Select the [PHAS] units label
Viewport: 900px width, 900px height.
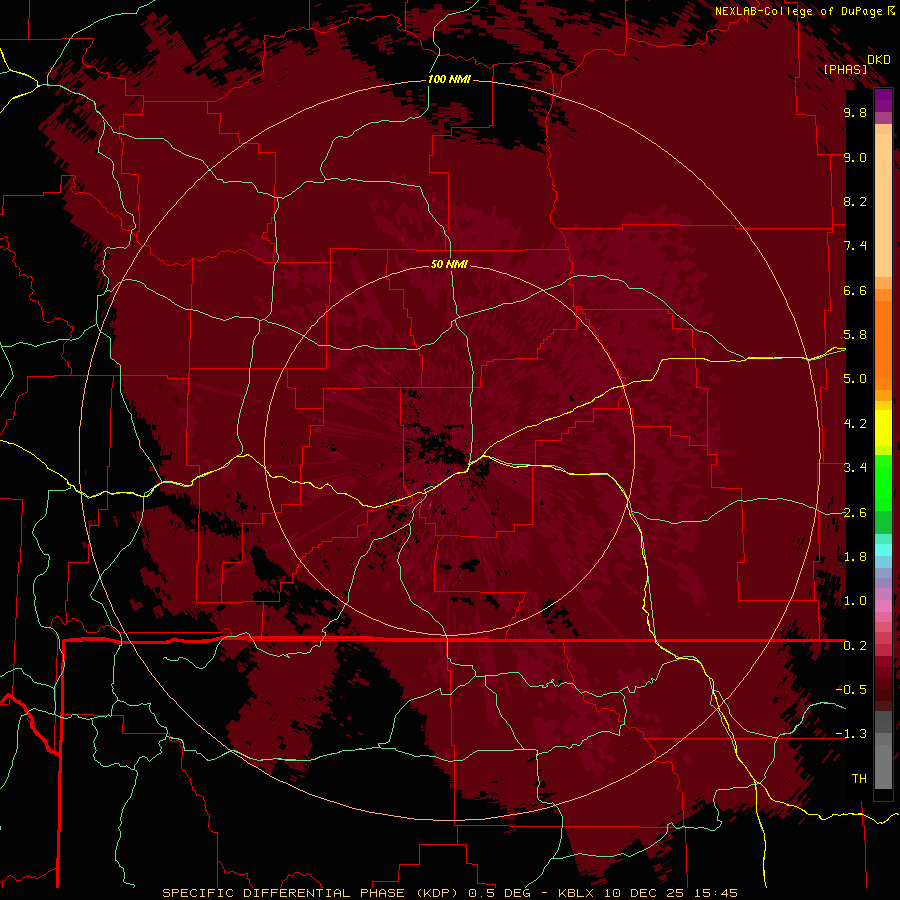tap(845, 69)
